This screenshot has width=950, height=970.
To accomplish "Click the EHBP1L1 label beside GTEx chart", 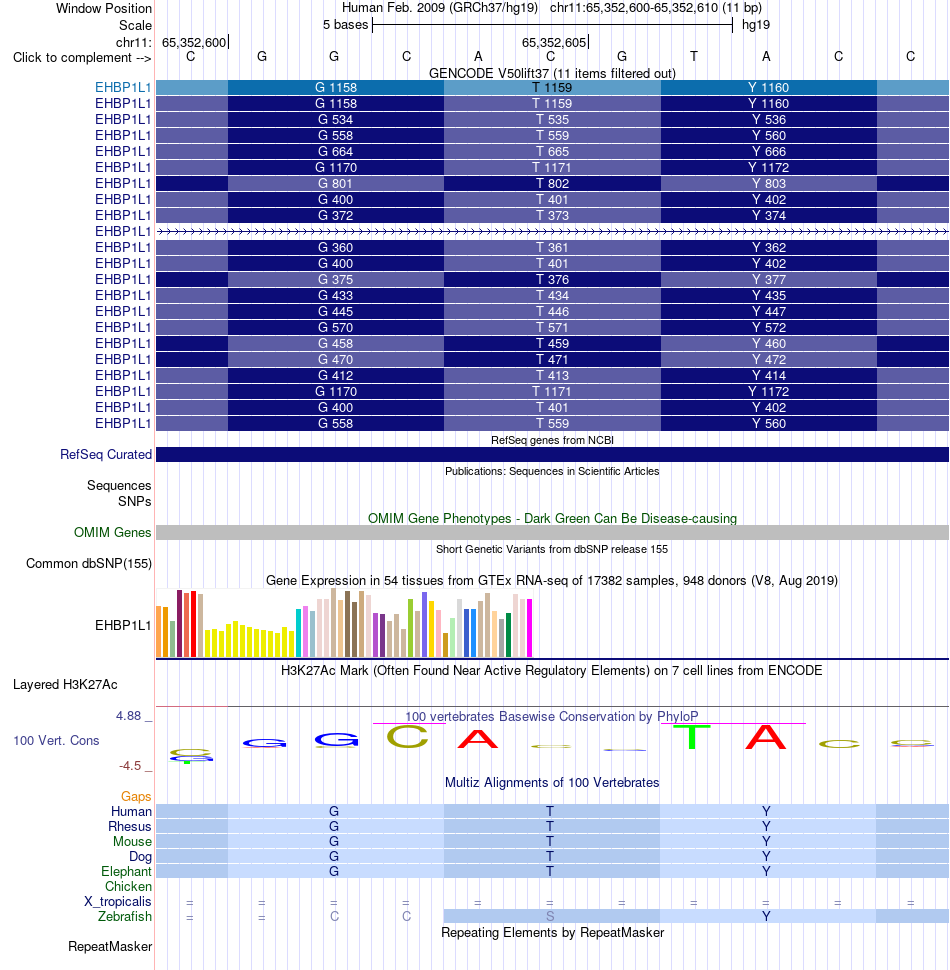I will [x=122, y=625].
